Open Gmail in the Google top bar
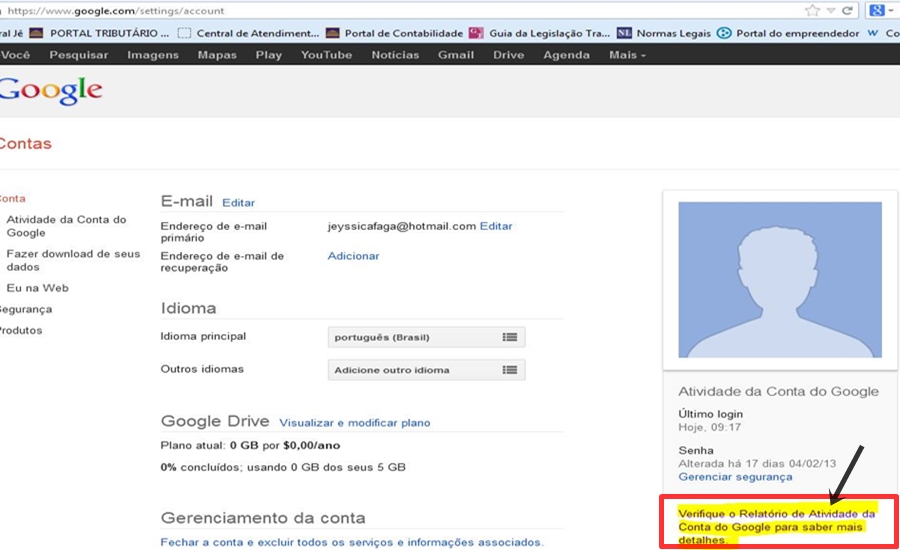 pyautogui.click(x=456, y=55)
